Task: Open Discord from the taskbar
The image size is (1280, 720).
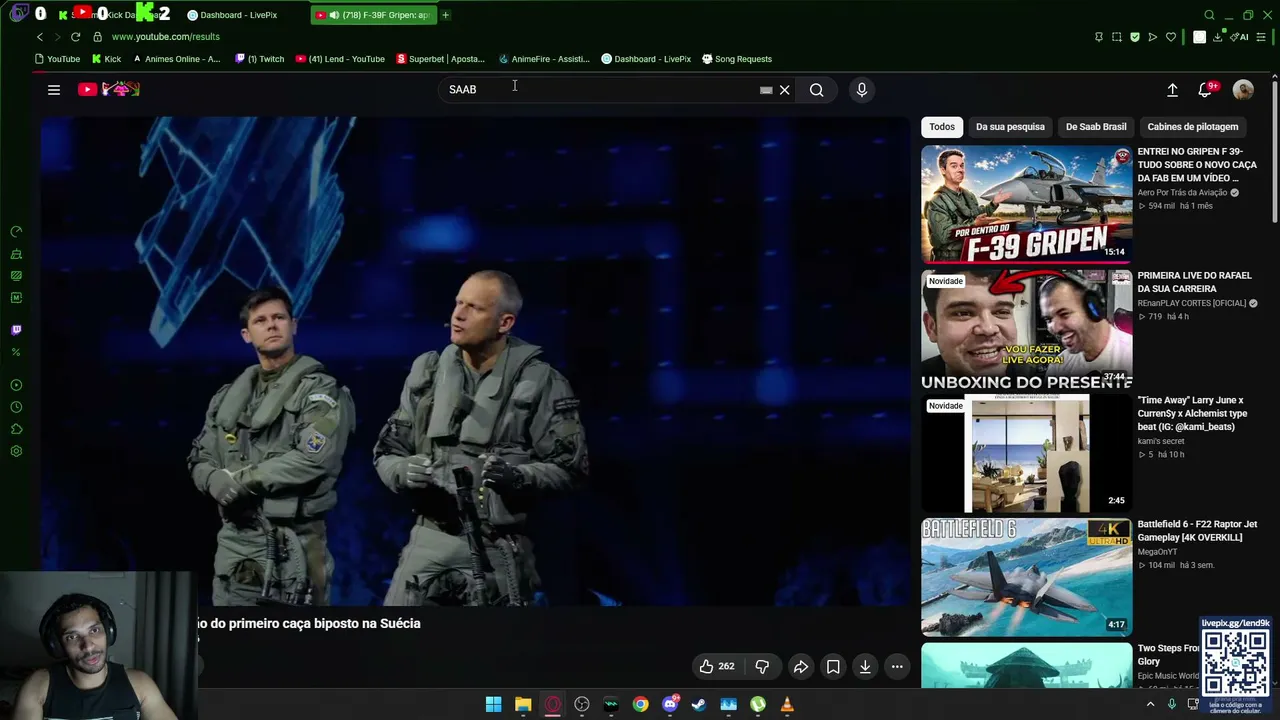Action: click(x=670, y=705)
